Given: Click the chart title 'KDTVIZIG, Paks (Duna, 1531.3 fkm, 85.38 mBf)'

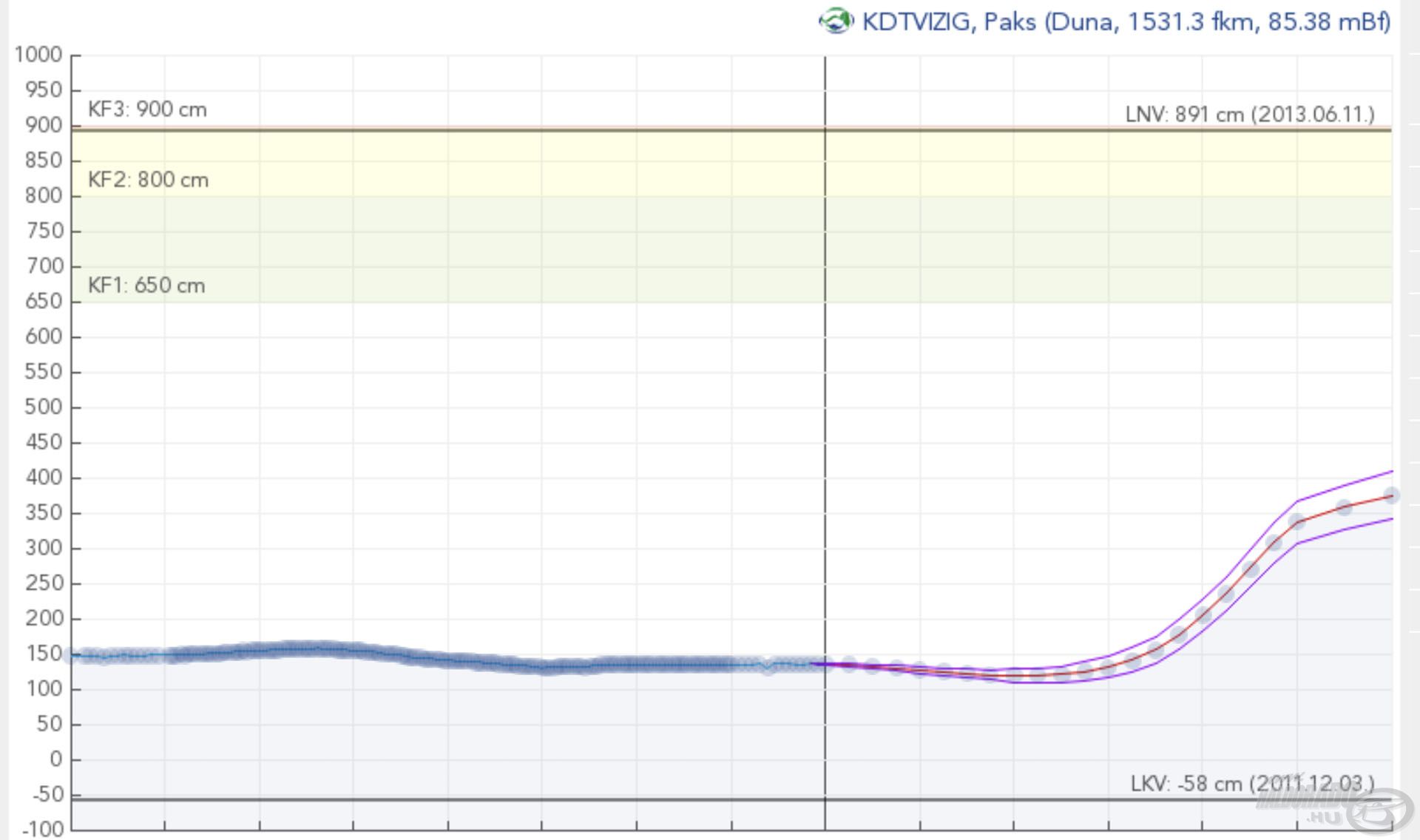Looking at the screenshot, I should click(x=1126, y=21).
